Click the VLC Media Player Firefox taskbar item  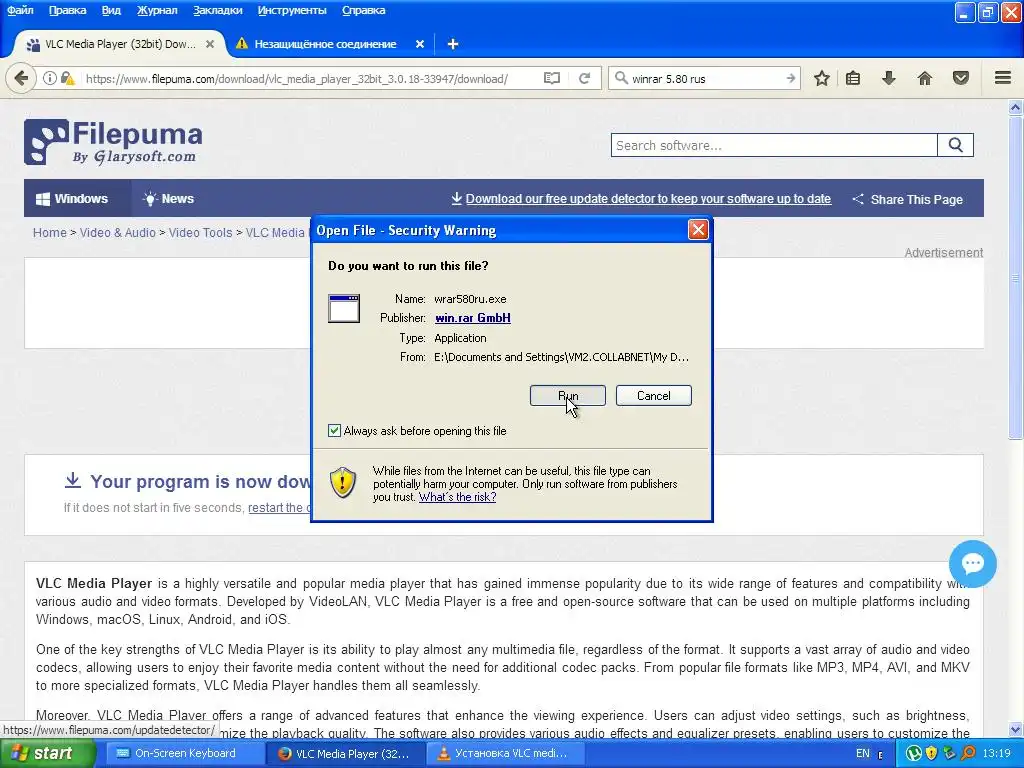point(345,754)
